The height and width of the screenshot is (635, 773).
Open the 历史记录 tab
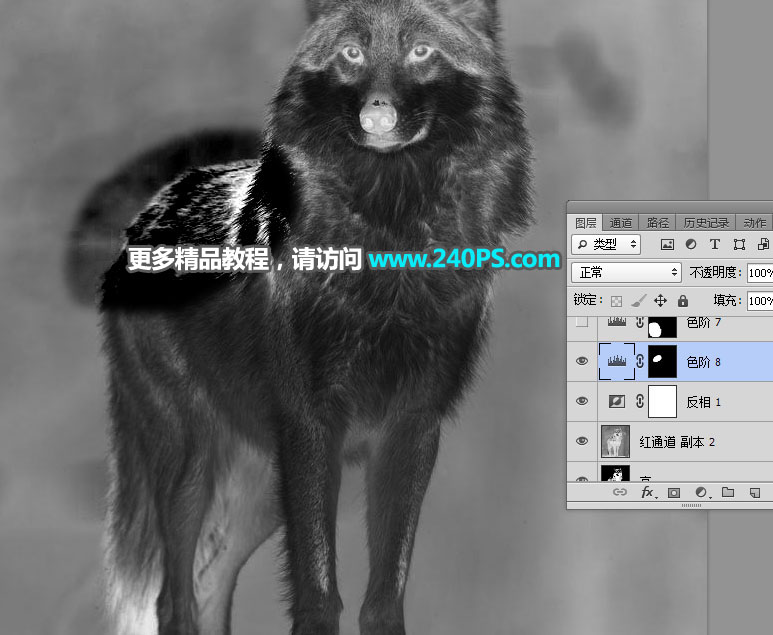click(706, 223)
